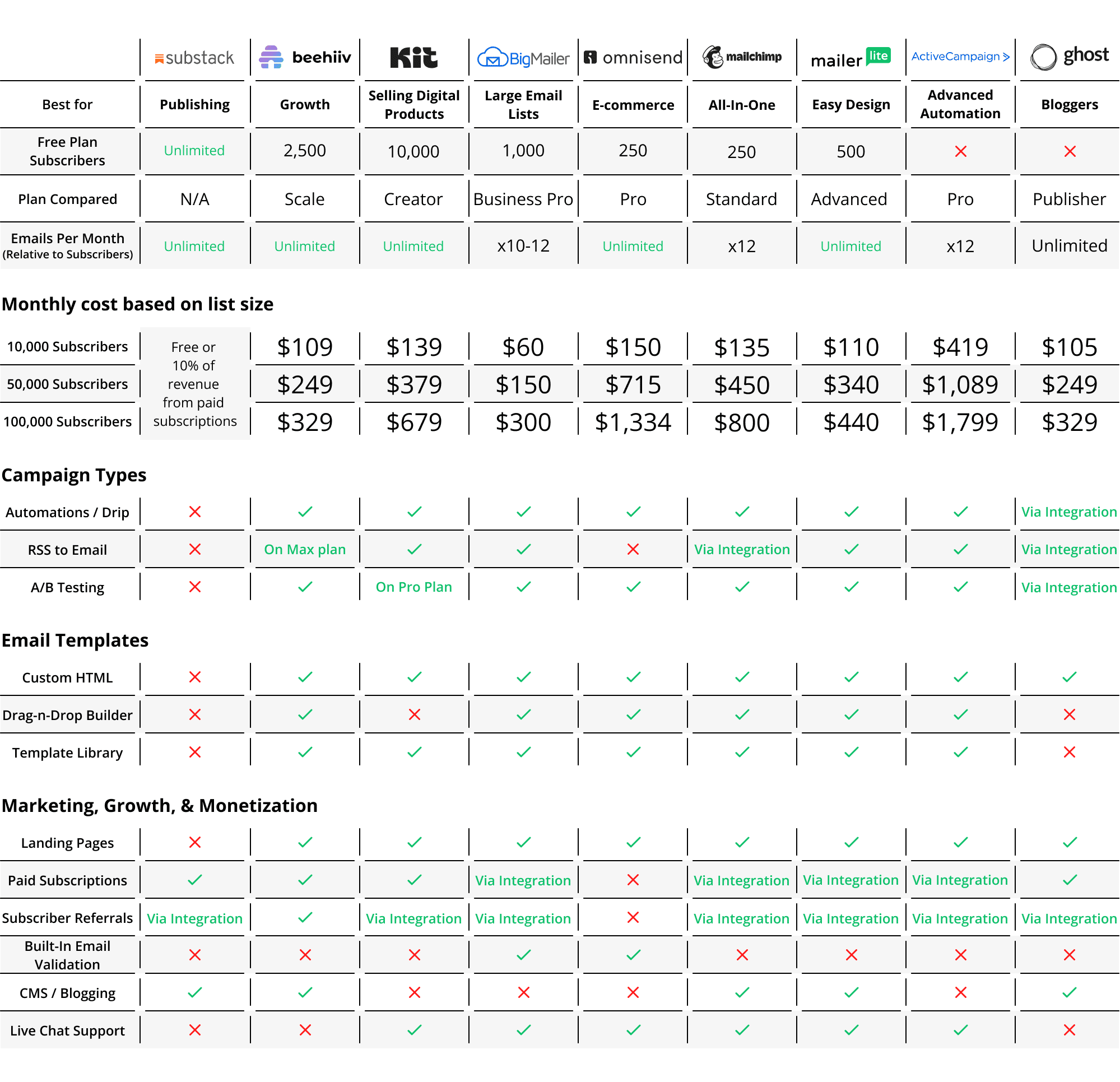Toggle beehiiv's Automations / Drip checkmark
Screen dimensions: 1120x1082
[x=305, y=512]
